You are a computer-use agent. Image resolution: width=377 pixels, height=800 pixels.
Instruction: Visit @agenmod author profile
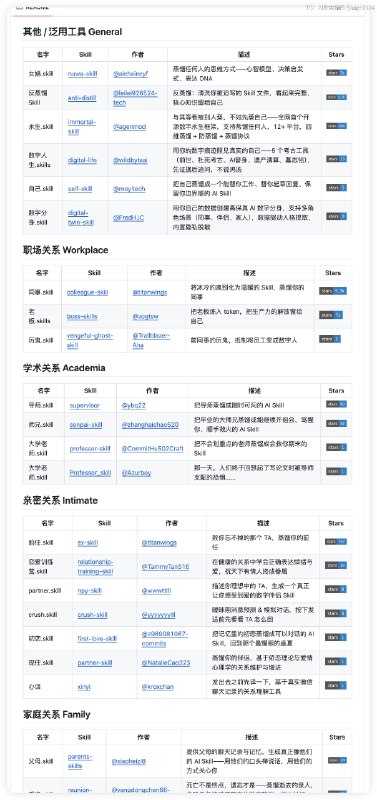point(129,127)
